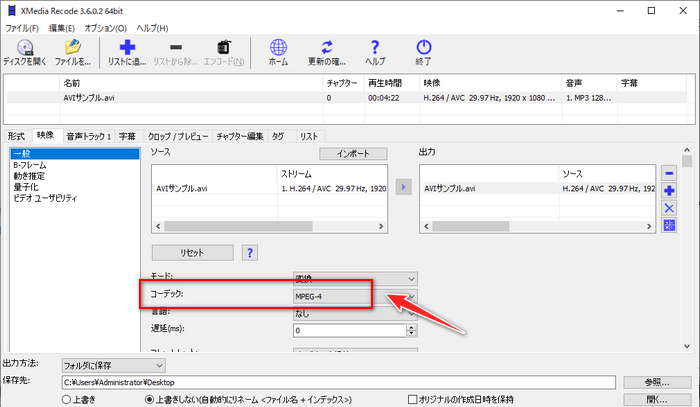Click the 終了 power icon
Screen dimensions: 700x407
[423, 46]
